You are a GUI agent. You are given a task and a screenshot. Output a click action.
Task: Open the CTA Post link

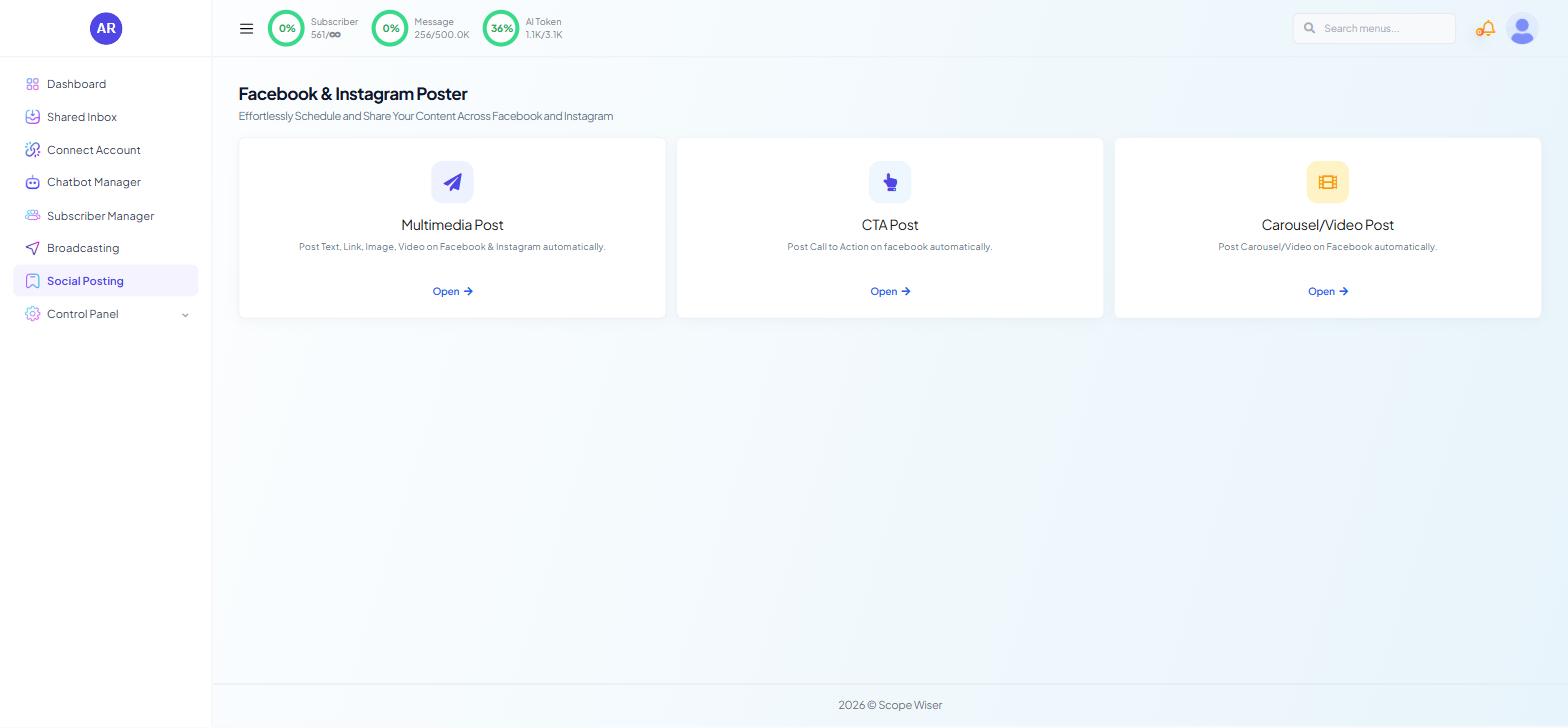[890, 291]
